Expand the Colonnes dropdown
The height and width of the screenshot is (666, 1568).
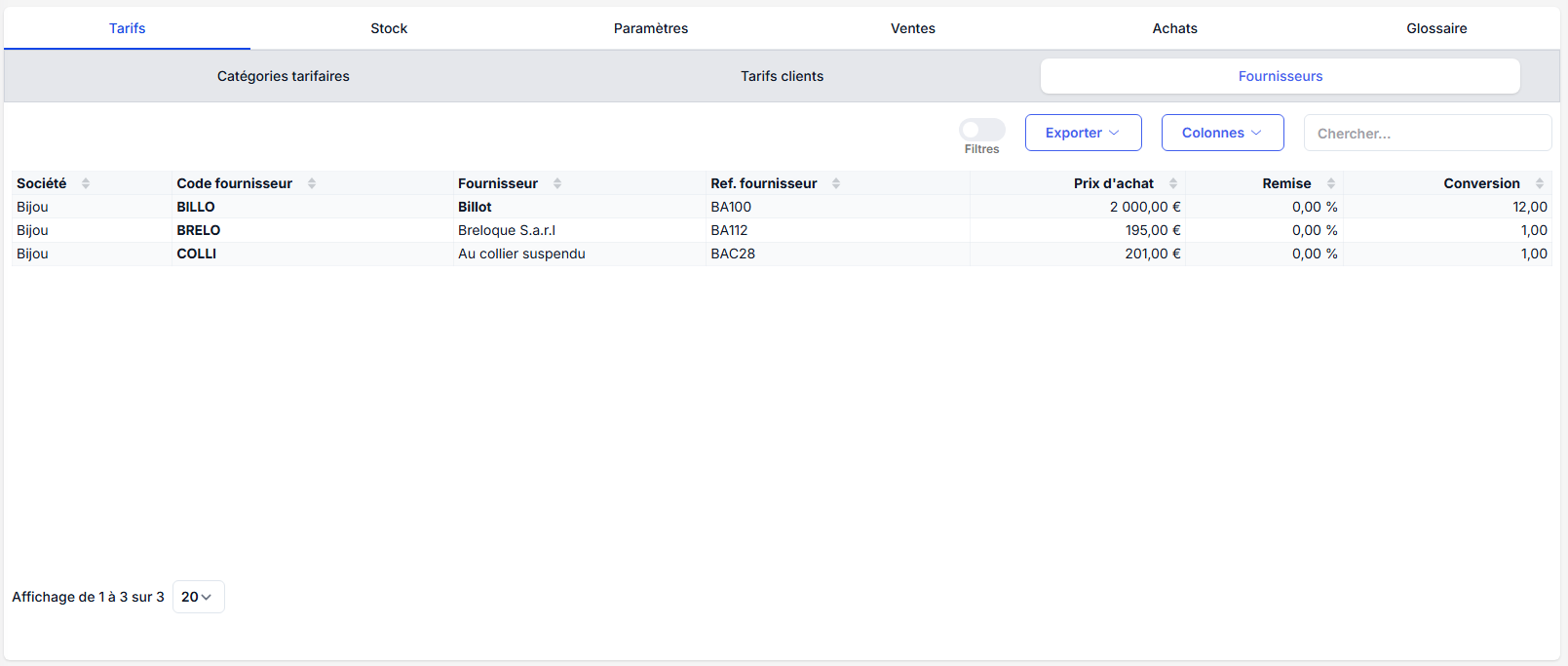(x=1222, y=133)
